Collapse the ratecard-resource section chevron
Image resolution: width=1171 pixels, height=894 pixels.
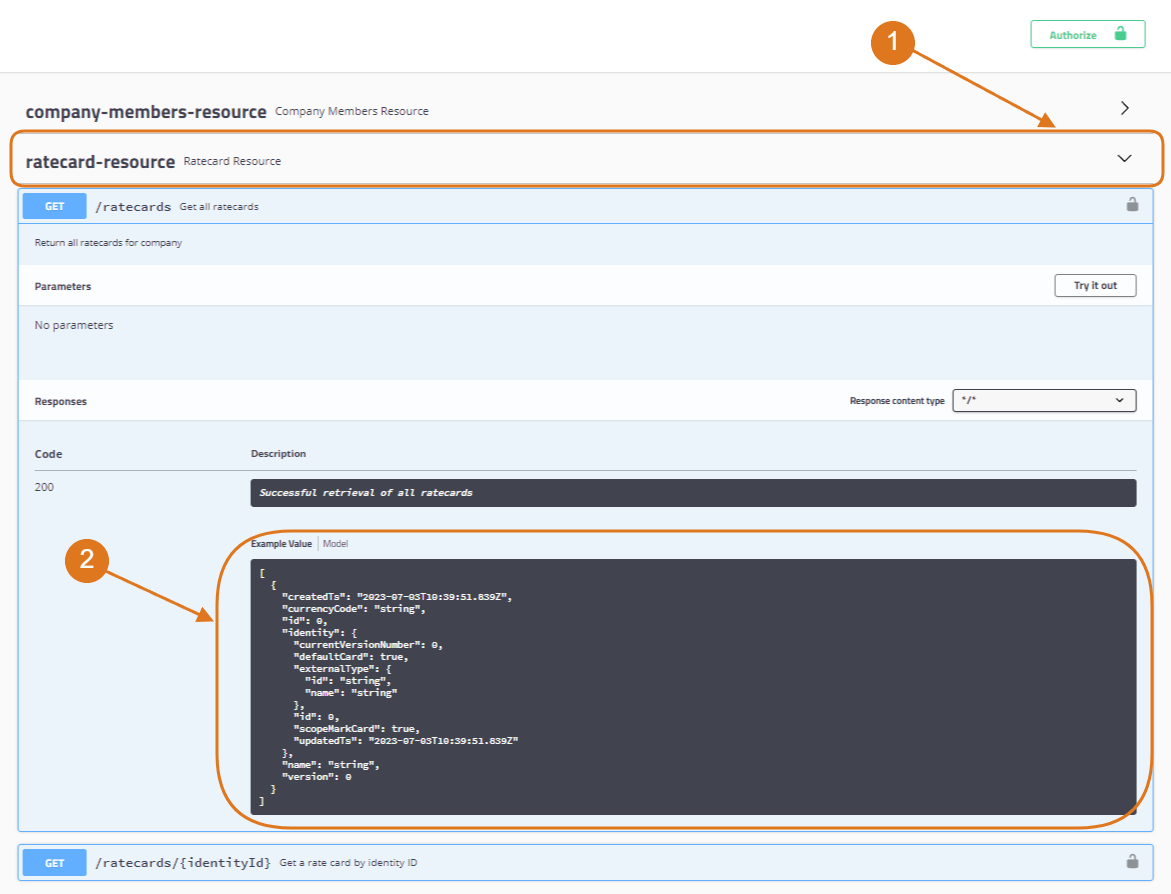click(x=1124, y=158)
